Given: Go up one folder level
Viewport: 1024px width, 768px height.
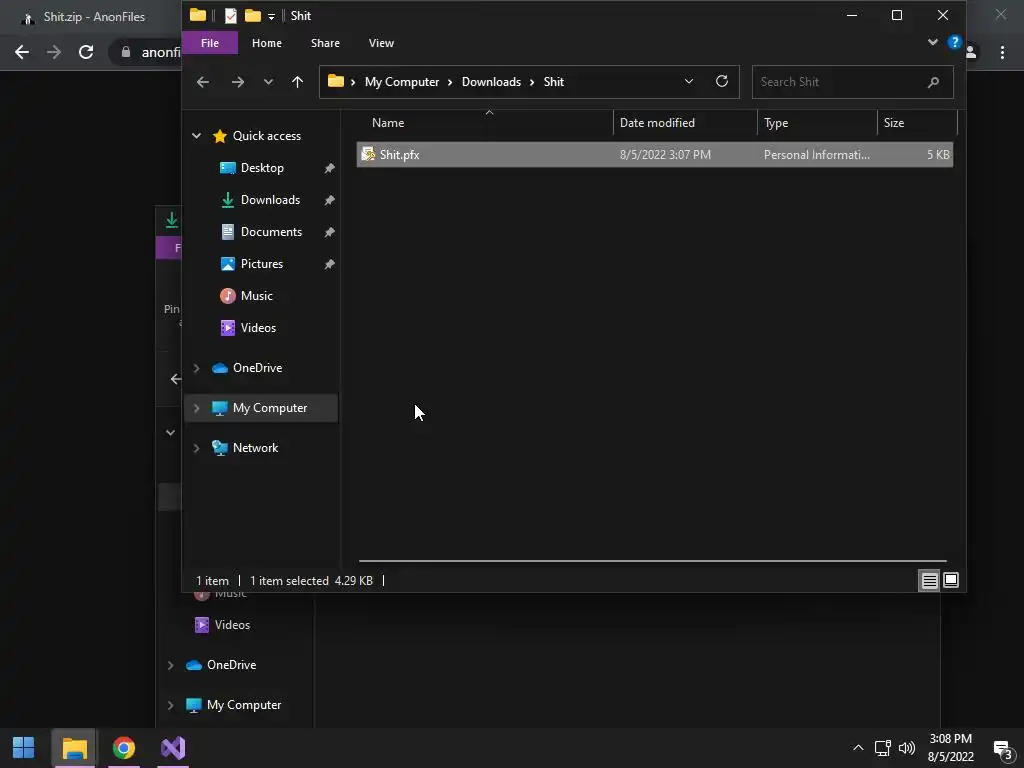Looking at the screenshot, I should tap(297, 82).
